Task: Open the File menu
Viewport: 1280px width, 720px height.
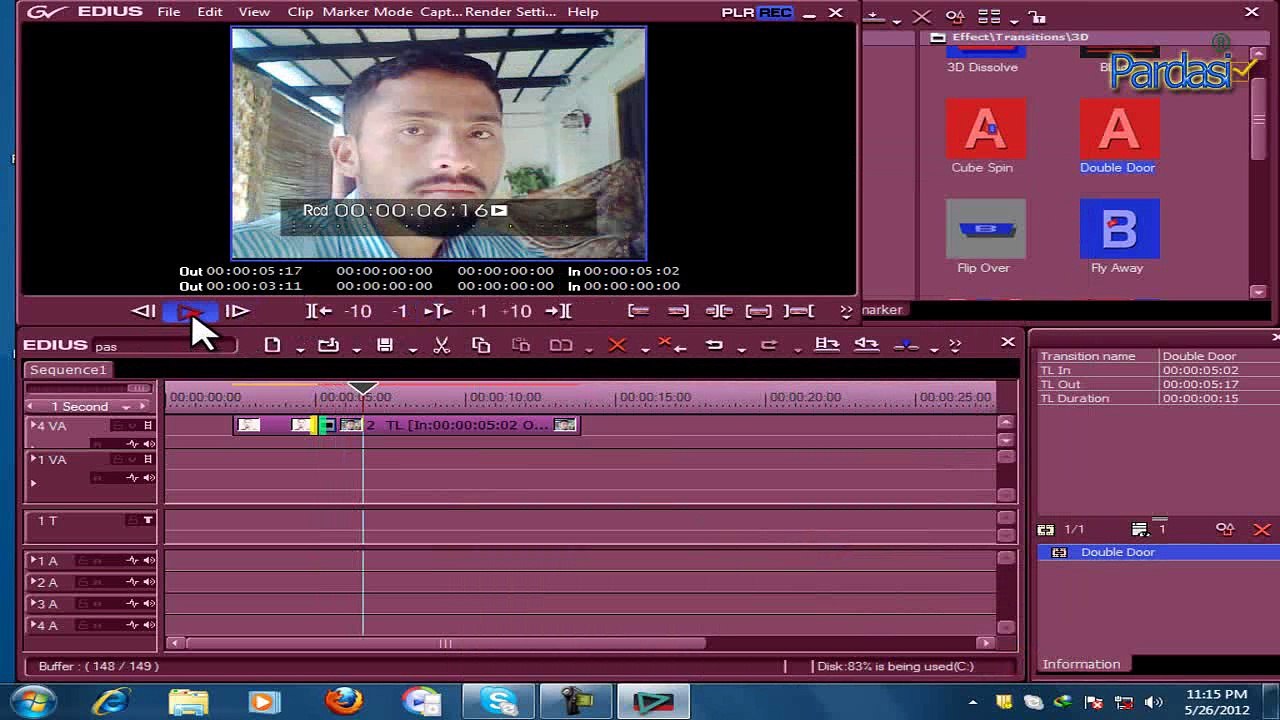Action: pos(169,12)
